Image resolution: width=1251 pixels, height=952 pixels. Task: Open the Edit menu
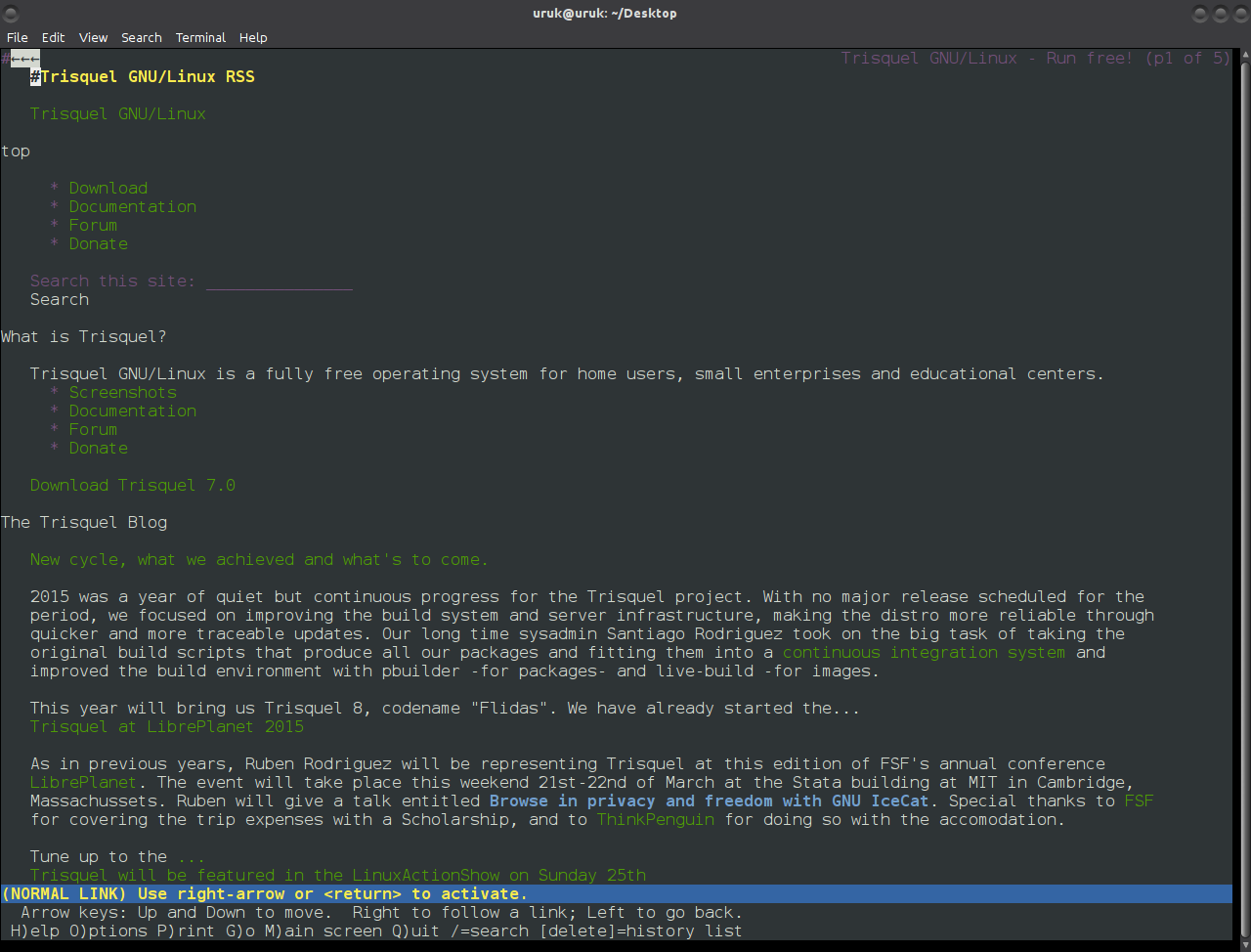(53, 37)
